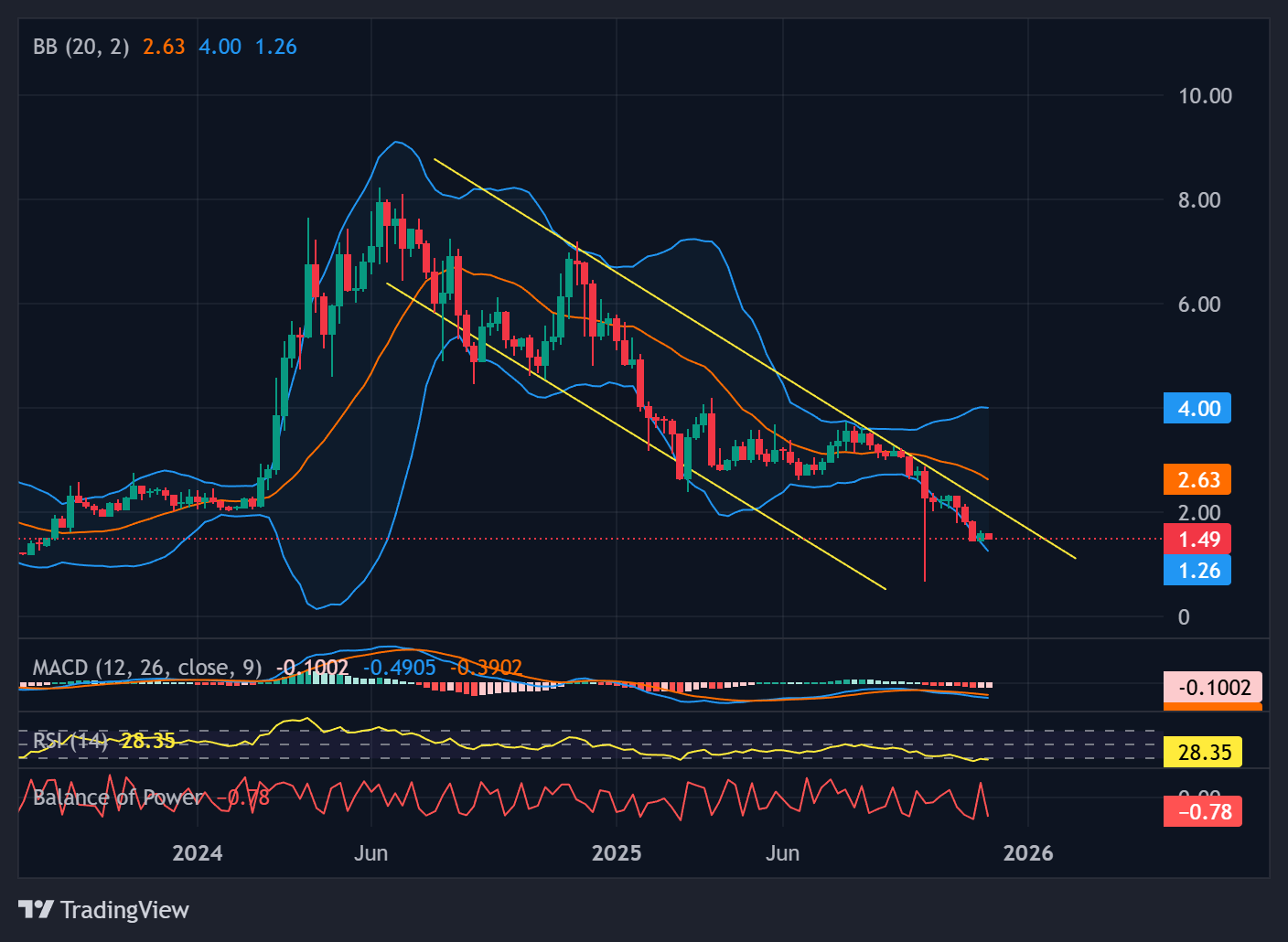Click the orange 2.63 label on the price axis
1288x942 pixels.
pos(1197,479)
